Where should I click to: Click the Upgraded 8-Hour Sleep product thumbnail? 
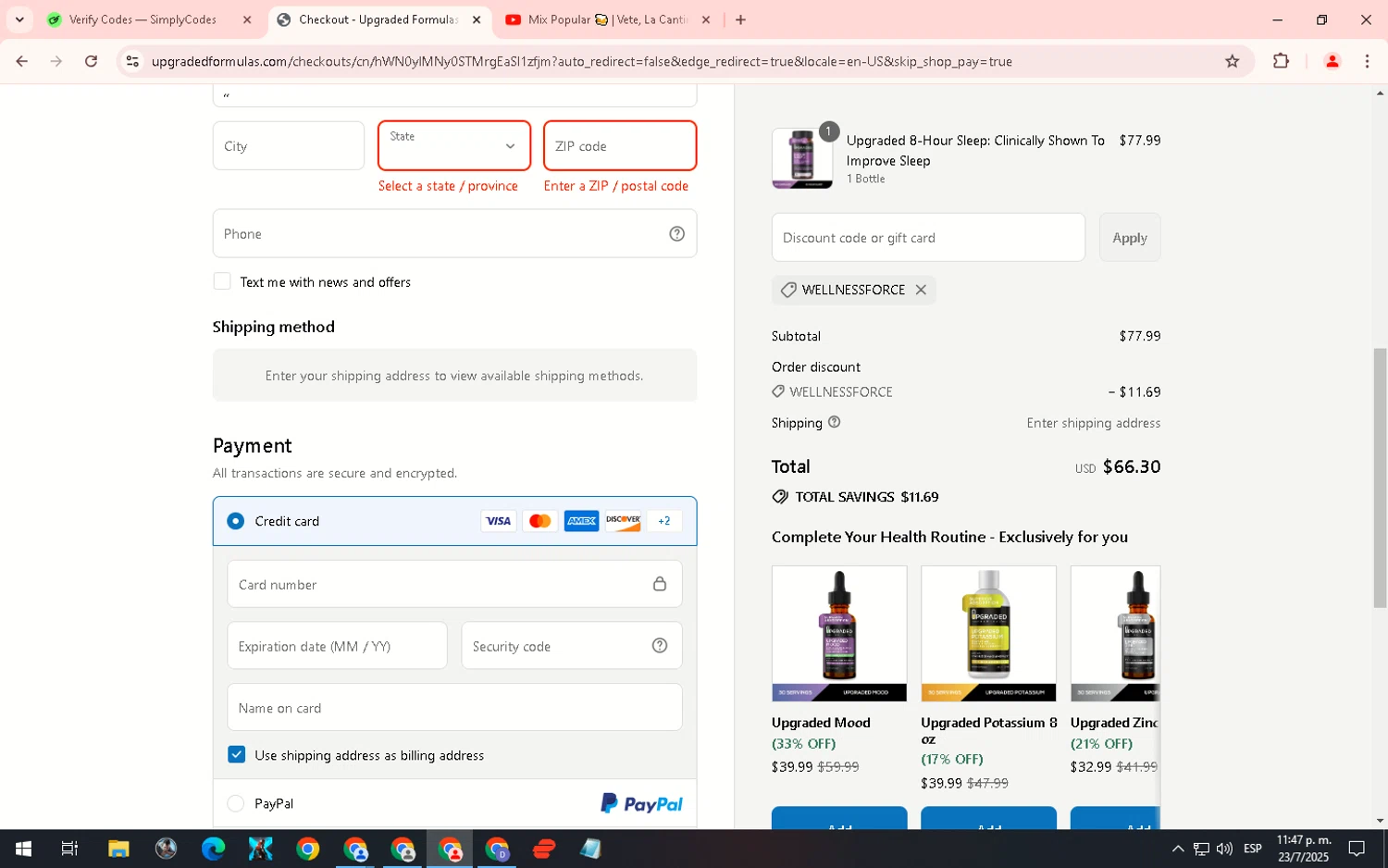tap(802, 158)
